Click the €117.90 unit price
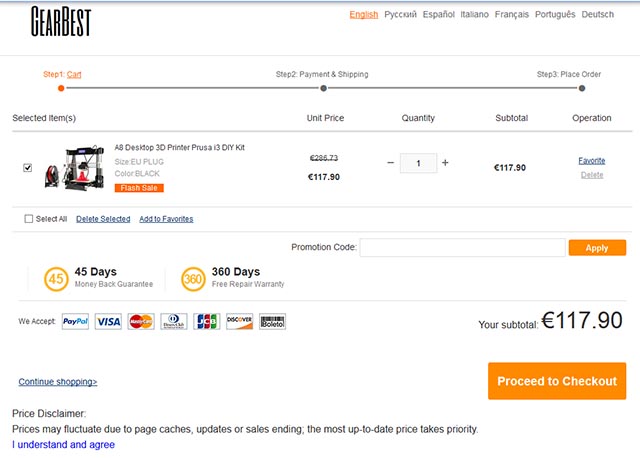Screen dimensions: 640x458 tap(324, 177)
